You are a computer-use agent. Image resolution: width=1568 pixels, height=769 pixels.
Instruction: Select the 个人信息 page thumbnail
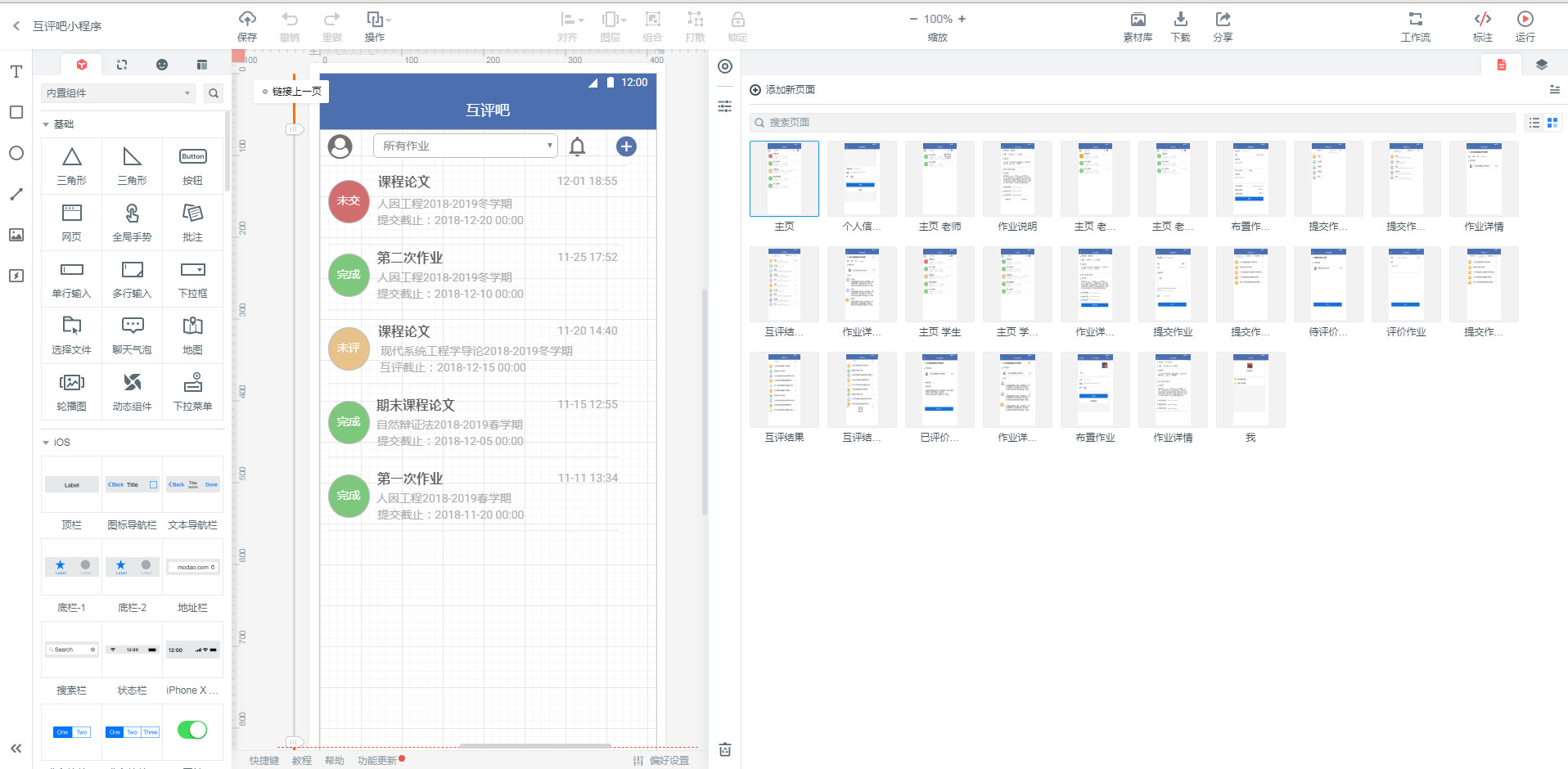(862, 179)
